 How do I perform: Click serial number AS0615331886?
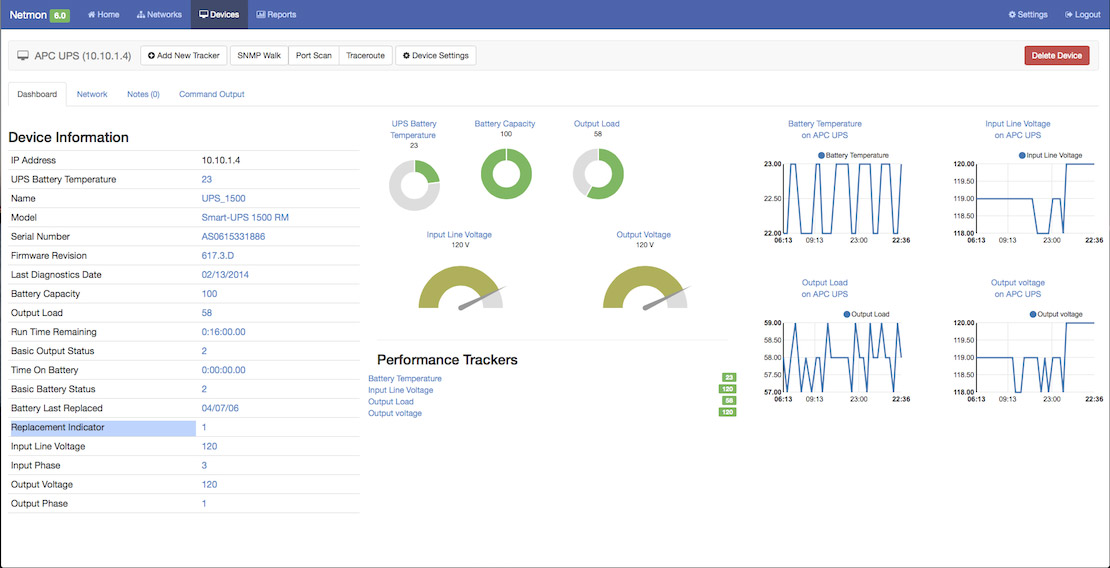234,237
